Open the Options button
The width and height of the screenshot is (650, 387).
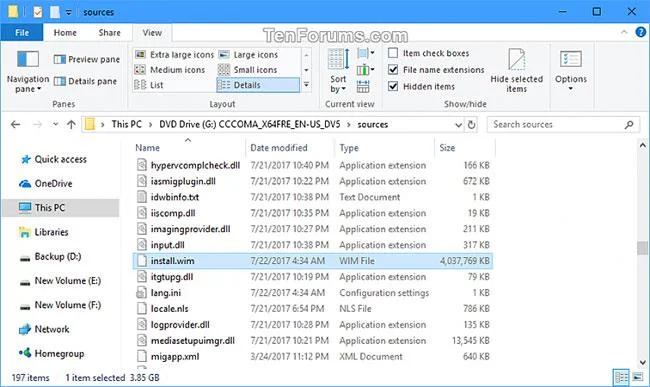(x=571, y=70)
